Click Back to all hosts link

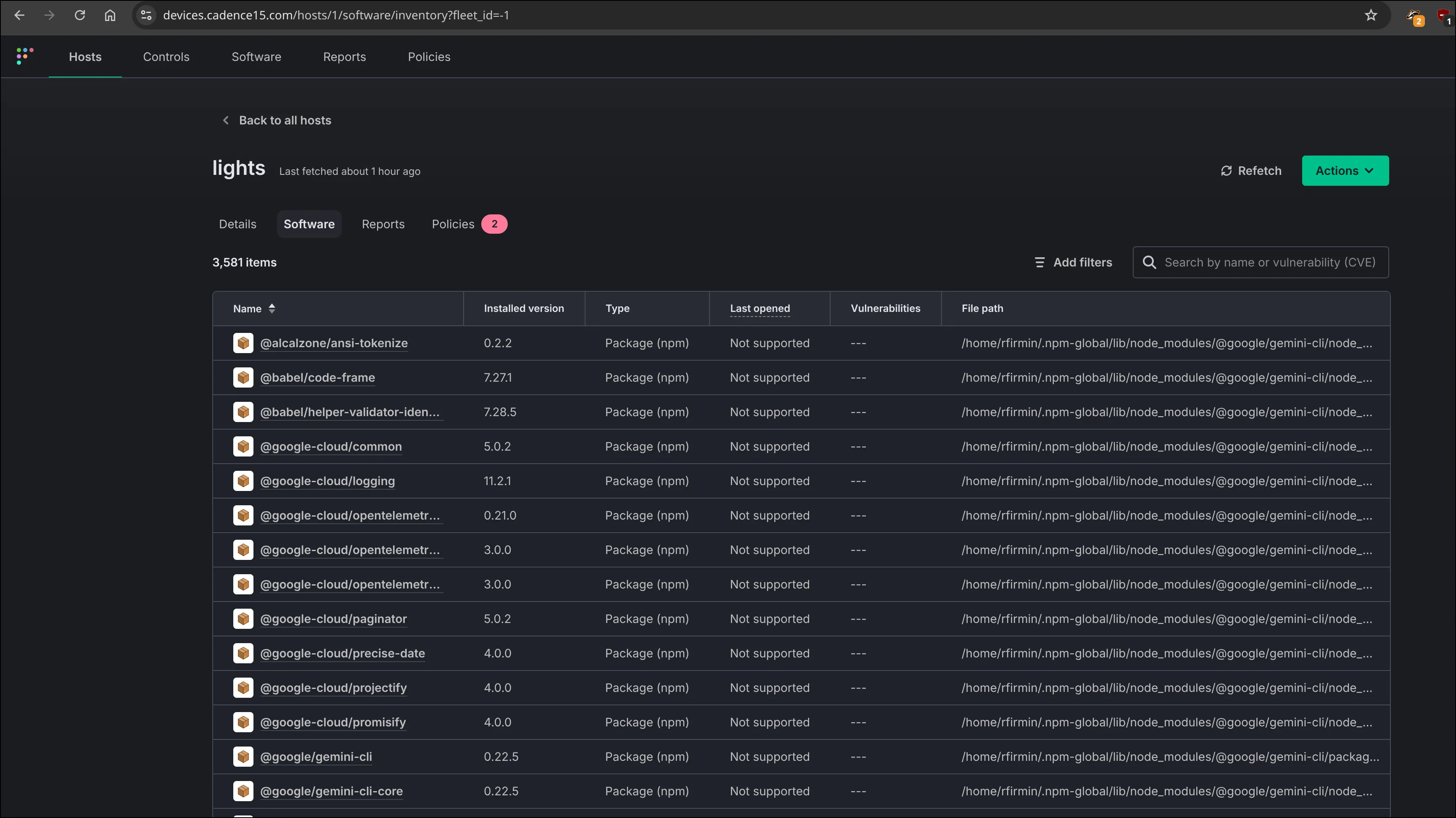coord(285,120)
